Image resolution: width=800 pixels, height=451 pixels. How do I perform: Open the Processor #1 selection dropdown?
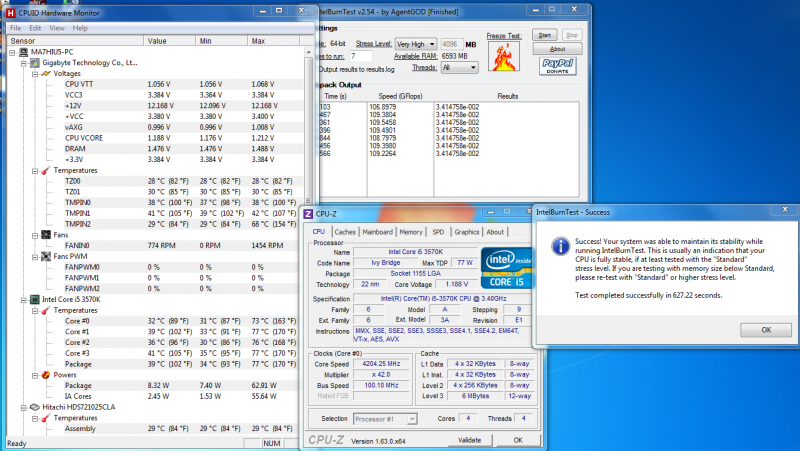coord(385,419)
